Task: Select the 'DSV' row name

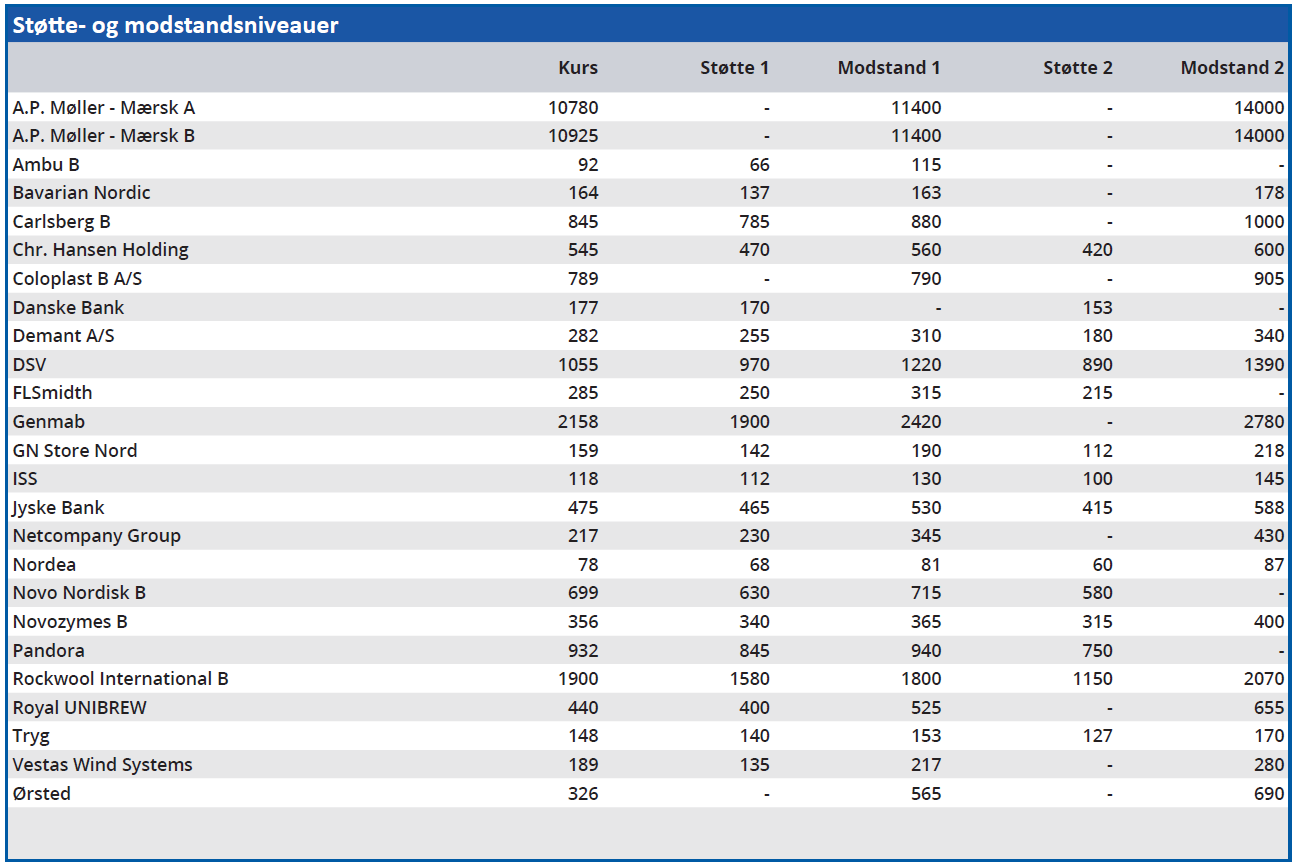Action: [30, 364]
